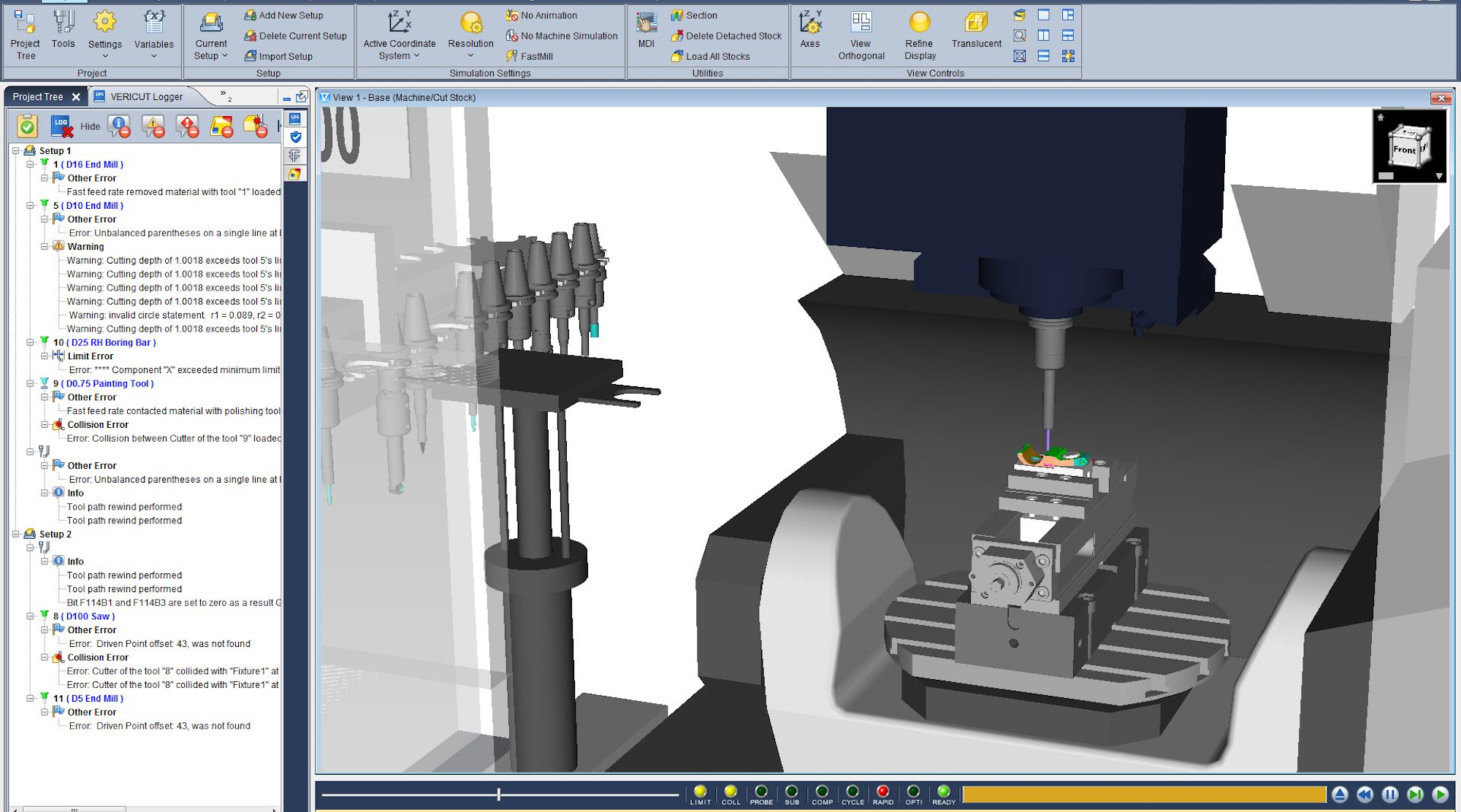Click the Zoom to Box icon

tap(1018, 35)
